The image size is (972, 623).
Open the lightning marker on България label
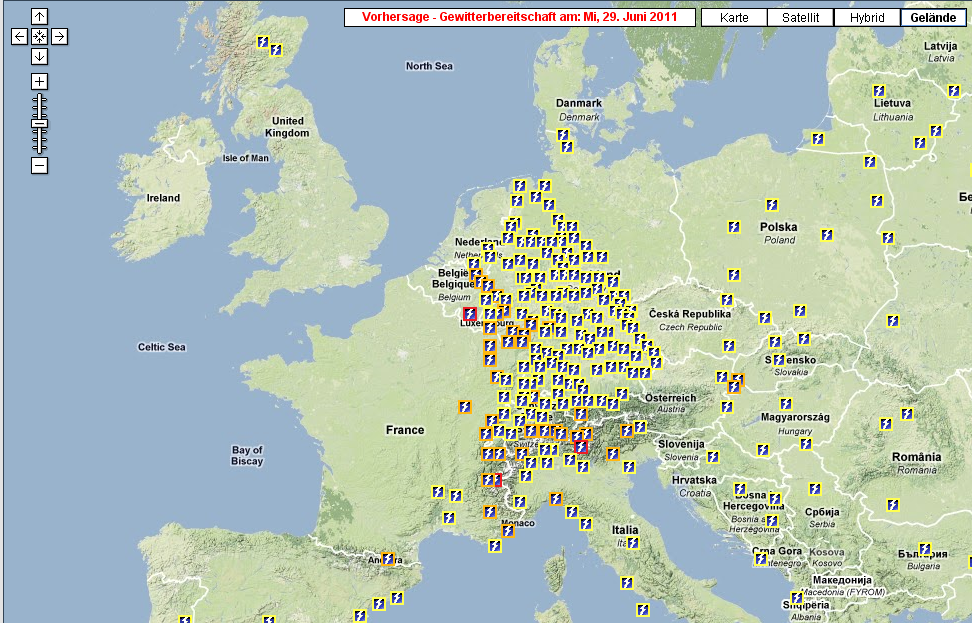pos(925,549)
